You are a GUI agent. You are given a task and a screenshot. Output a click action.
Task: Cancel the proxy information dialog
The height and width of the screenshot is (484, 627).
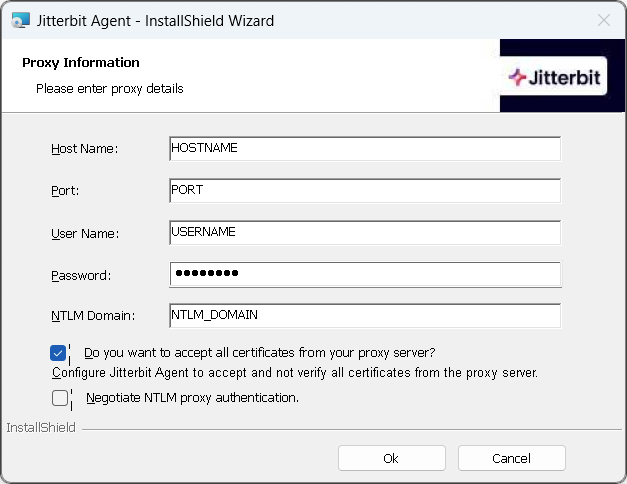pos(511,458)
